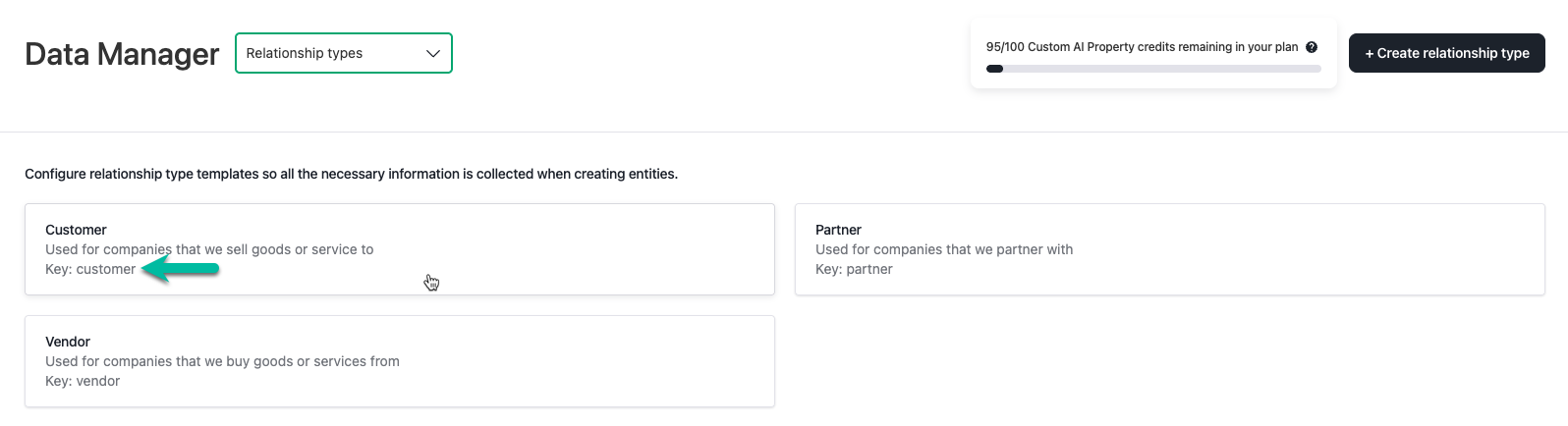Click the Customer card description about selling goods
This screenshot has width=1568, height=426.
coord(209,249)
